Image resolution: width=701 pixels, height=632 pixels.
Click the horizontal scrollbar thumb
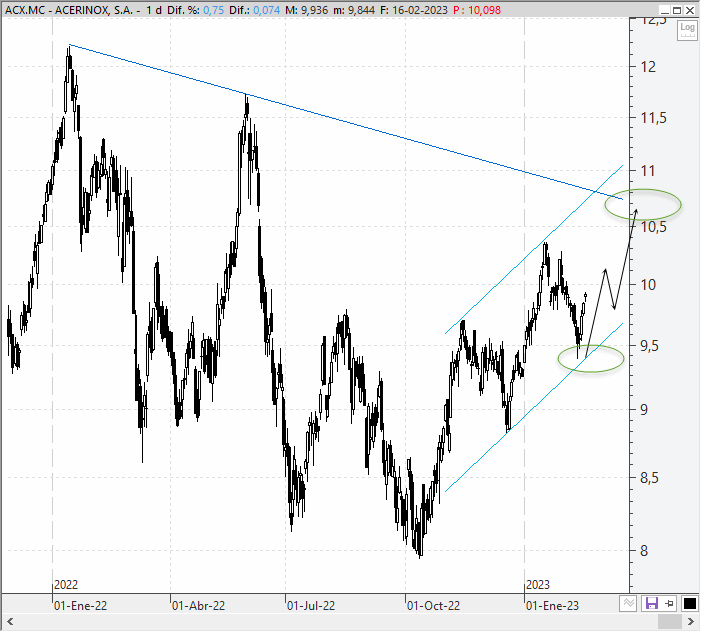(669, 622)
